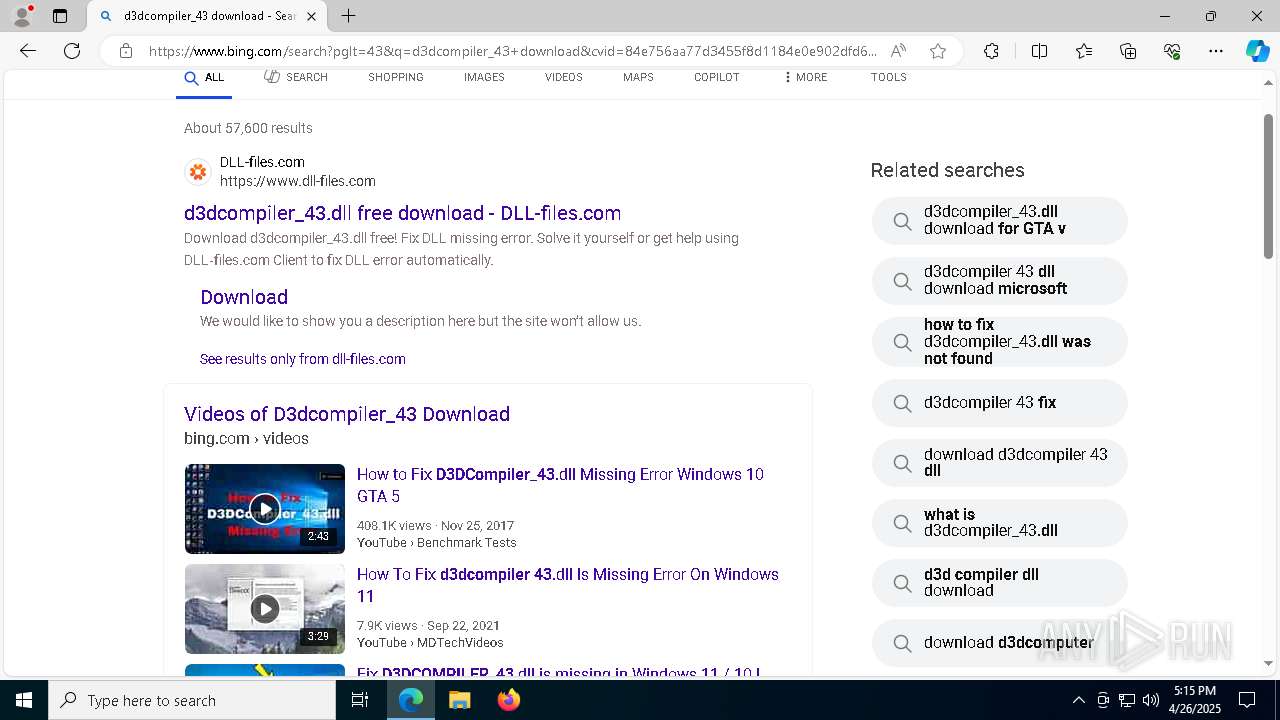Launch Firefox from taskbar
The image size is (1280, 720).
tap(508, 700)
